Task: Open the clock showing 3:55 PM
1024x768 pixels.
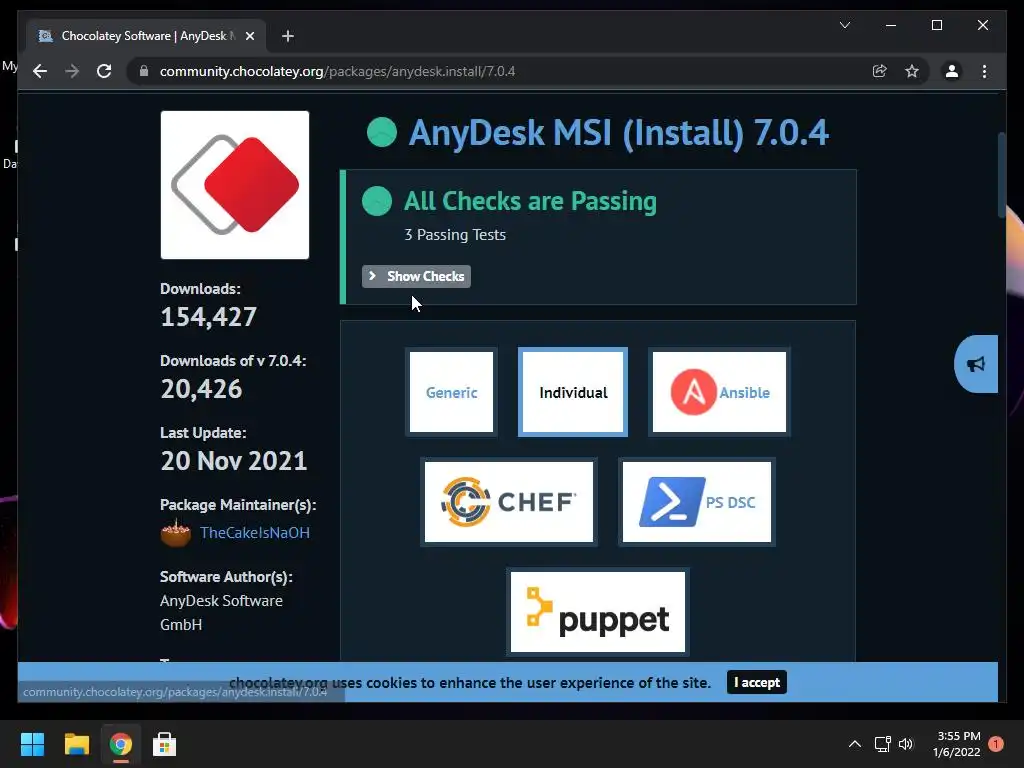Action: [957, 744]
